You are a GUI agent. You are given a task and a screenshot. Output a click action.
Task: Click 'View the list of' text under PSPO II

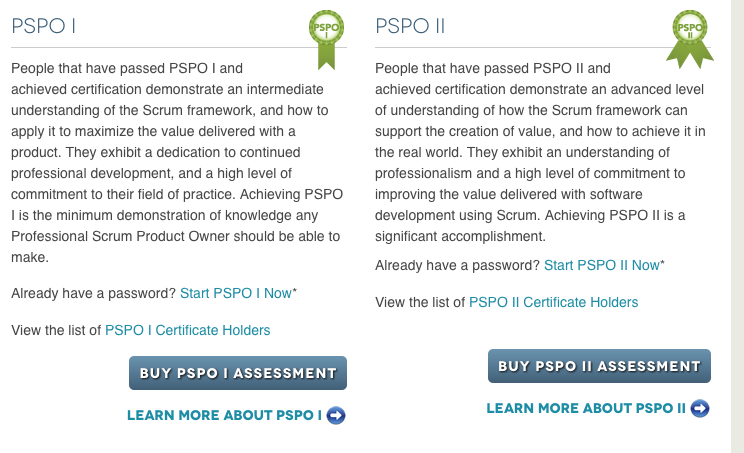coord(420,302)
